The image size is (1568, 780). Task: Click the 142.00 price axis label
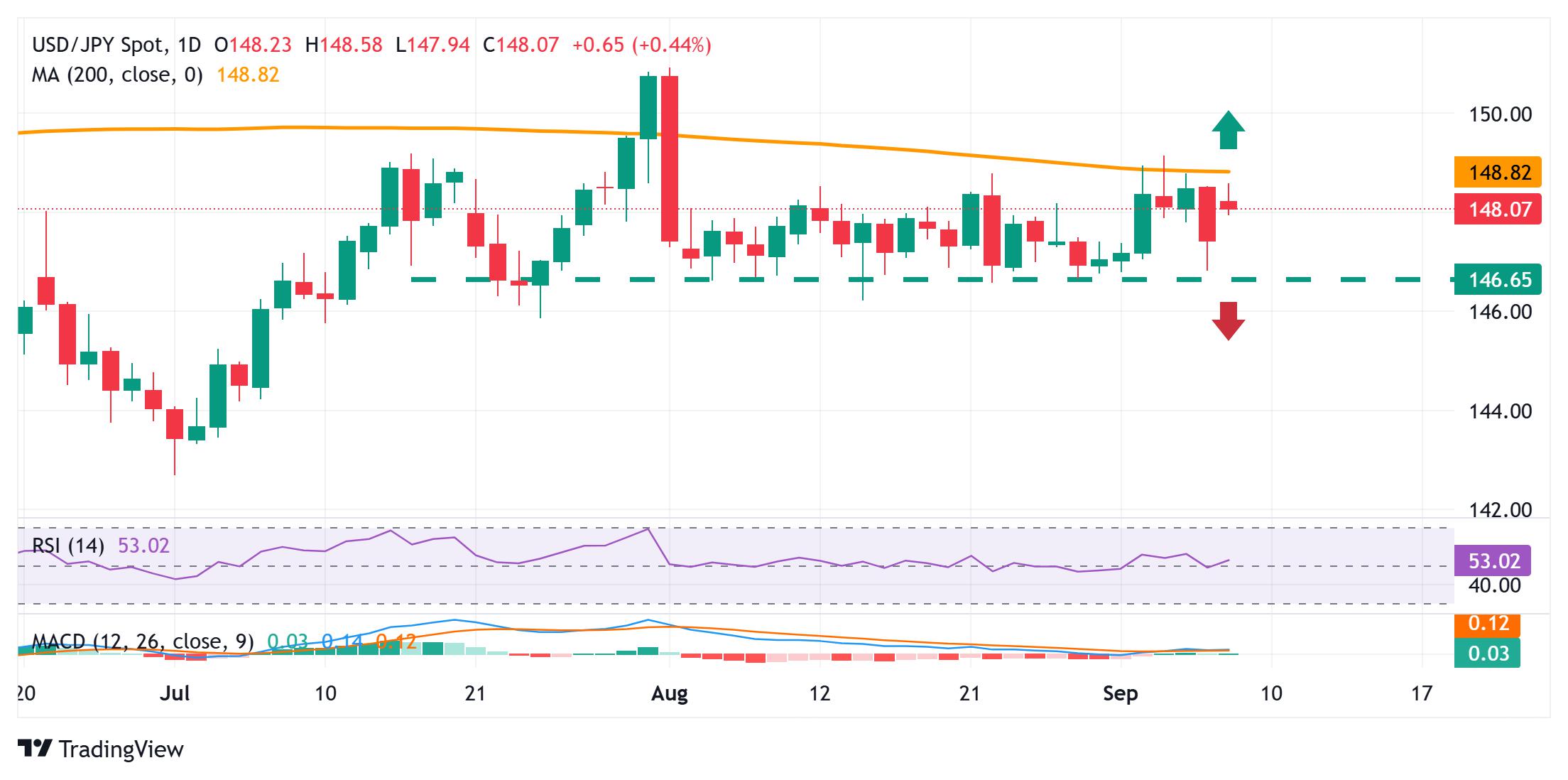click(1500, 509)
